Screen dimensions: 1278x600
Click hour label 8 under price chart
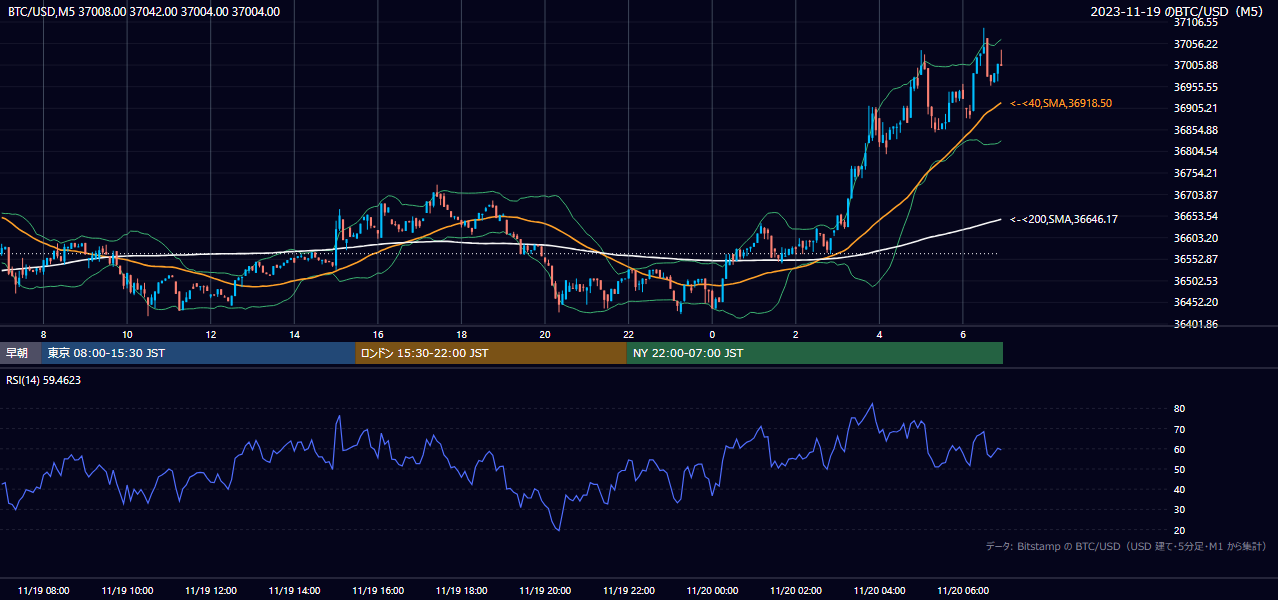click(43, 334)
